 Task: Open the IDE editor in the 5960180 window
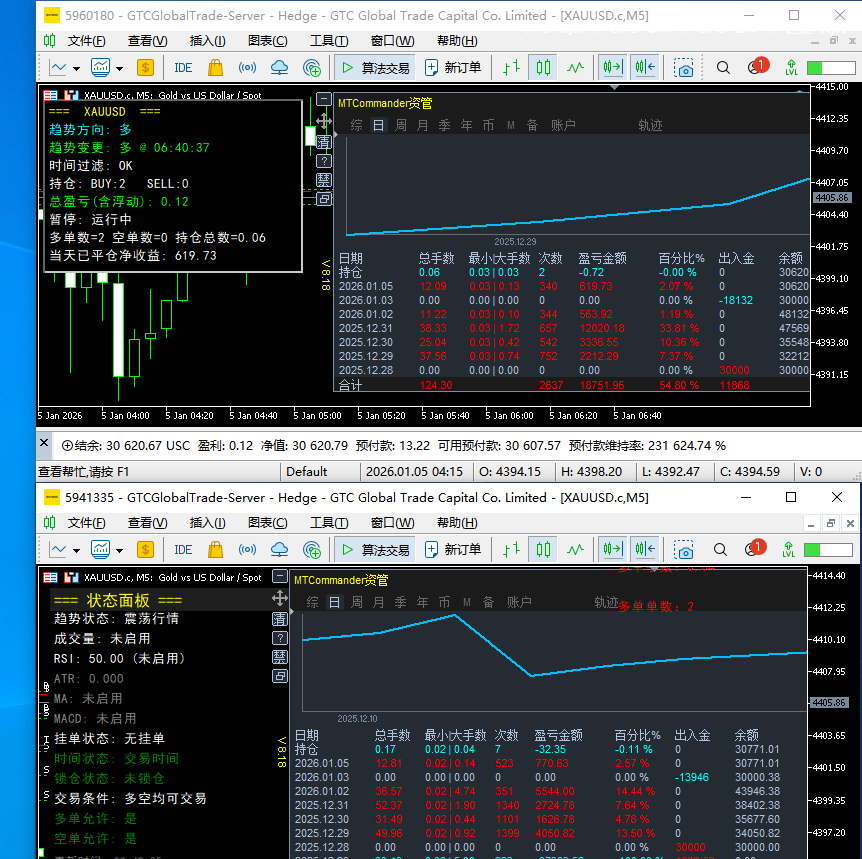pos(183,68)
